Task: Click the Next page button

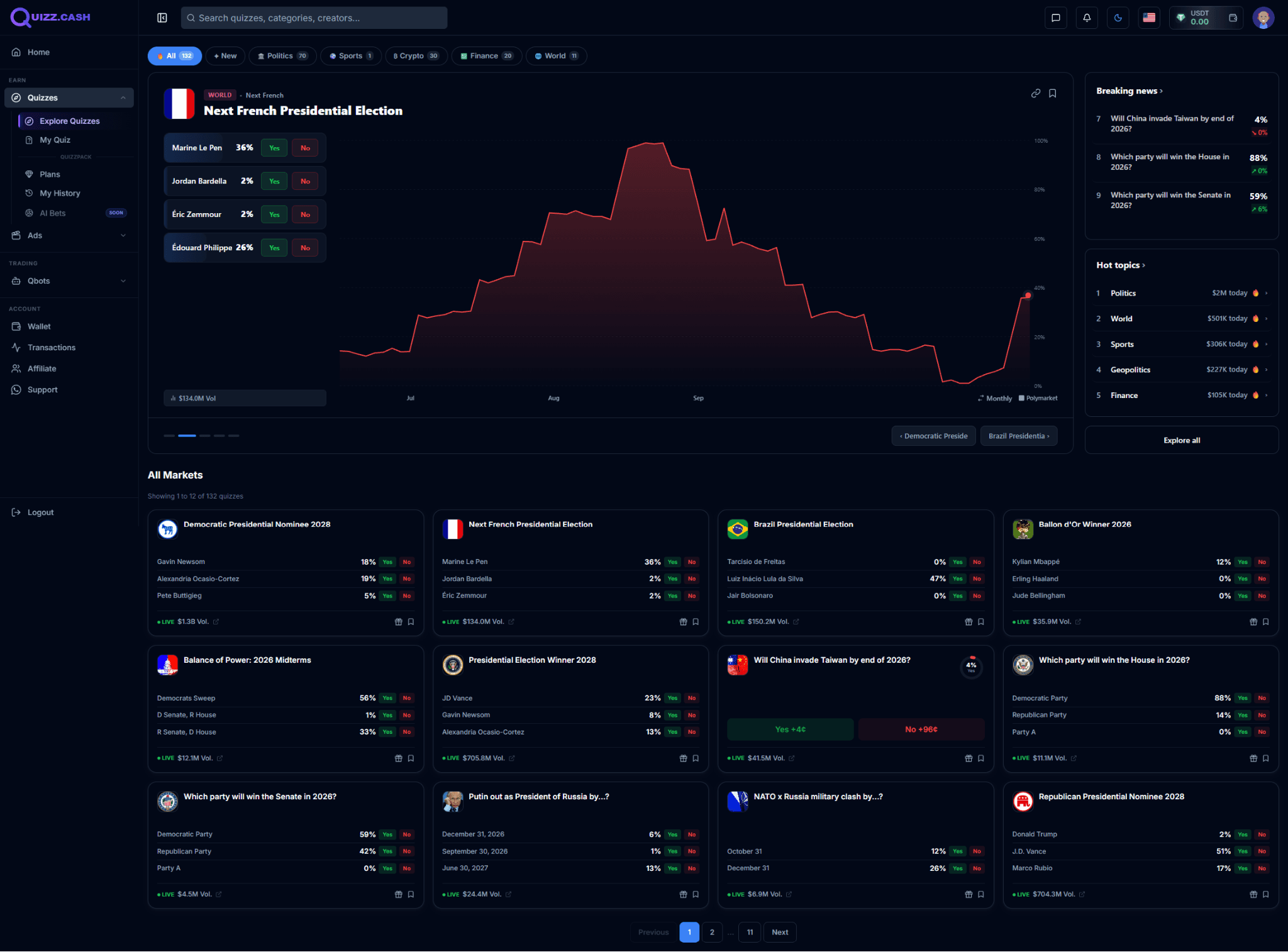Action: tap(780, 933)
